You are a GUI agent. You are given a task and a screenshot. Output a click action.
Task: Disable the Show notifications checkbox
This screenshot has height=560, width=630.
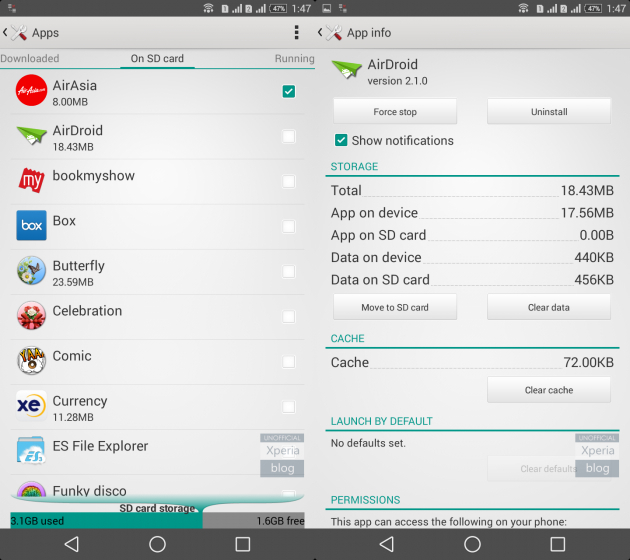(x=341, y=141)
